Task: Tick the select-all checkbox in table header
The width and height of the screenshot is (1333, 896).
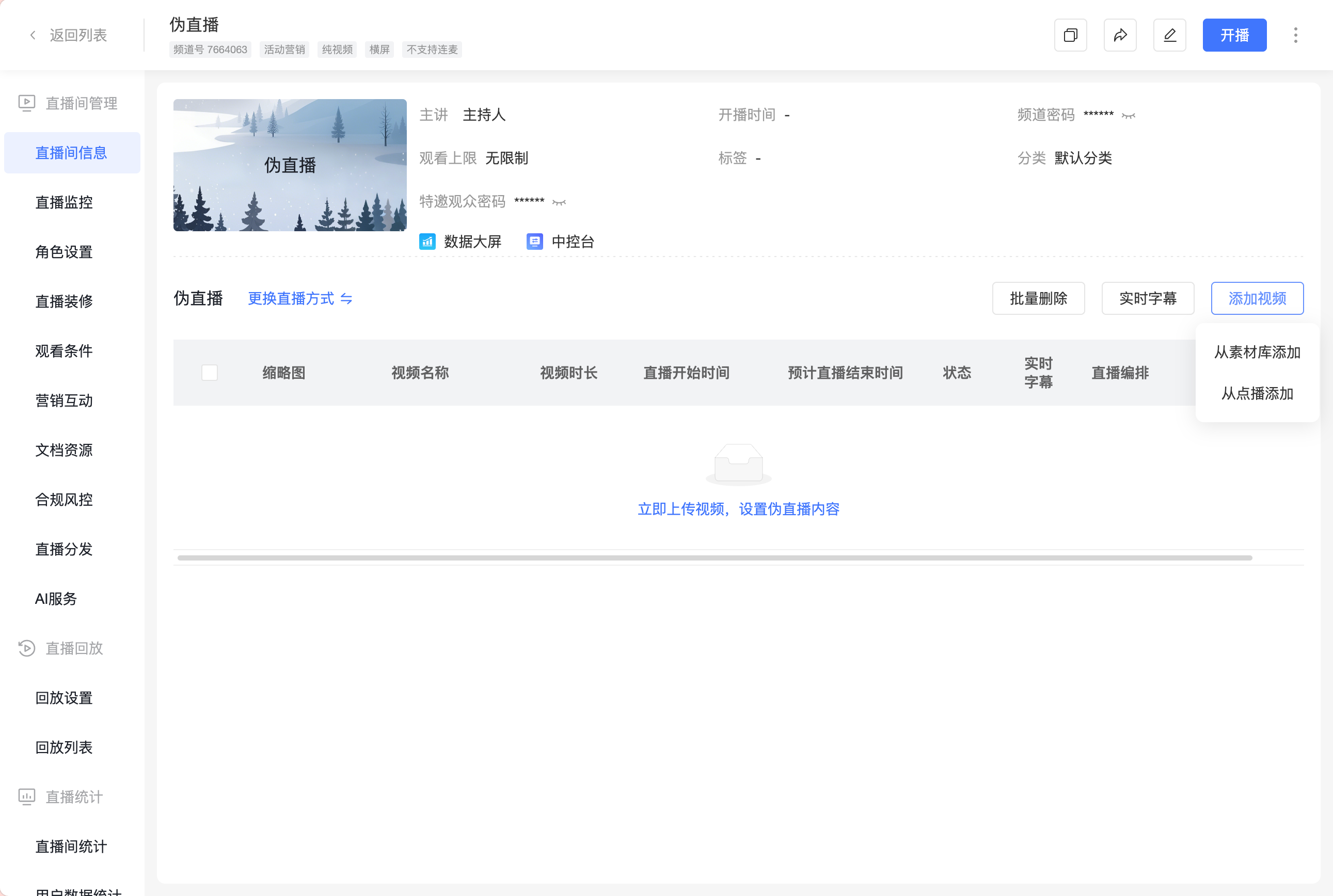Action: click(x=210, y=373)
